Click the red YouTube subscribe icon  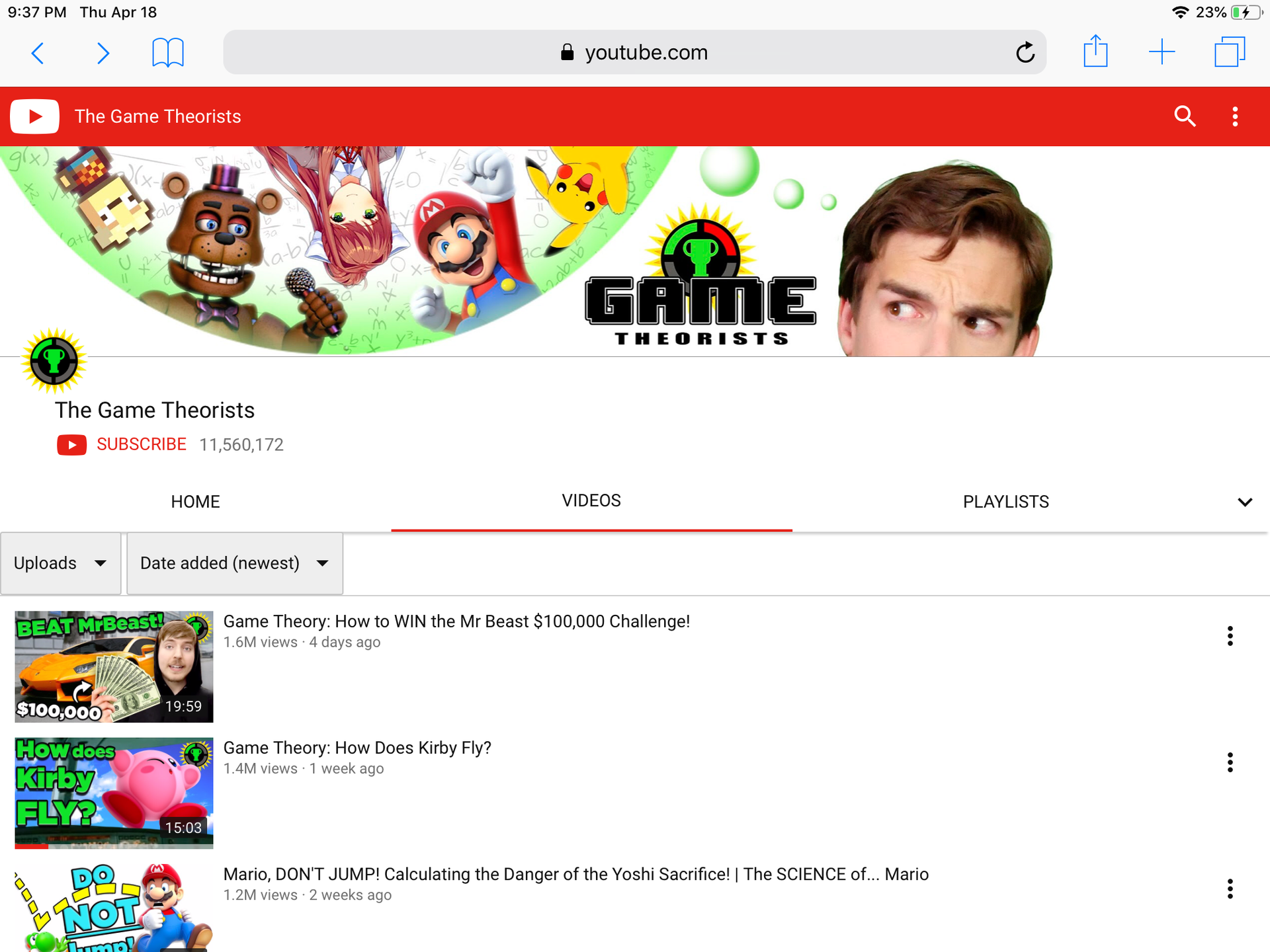71,445
